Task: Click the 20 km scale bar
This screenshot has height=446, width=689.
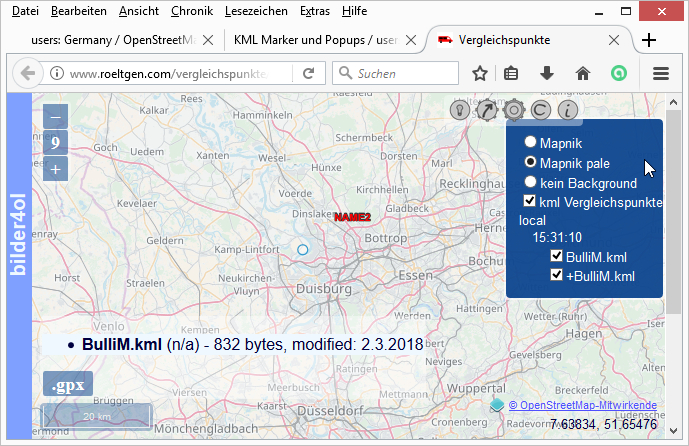Action: click(97, 416)
